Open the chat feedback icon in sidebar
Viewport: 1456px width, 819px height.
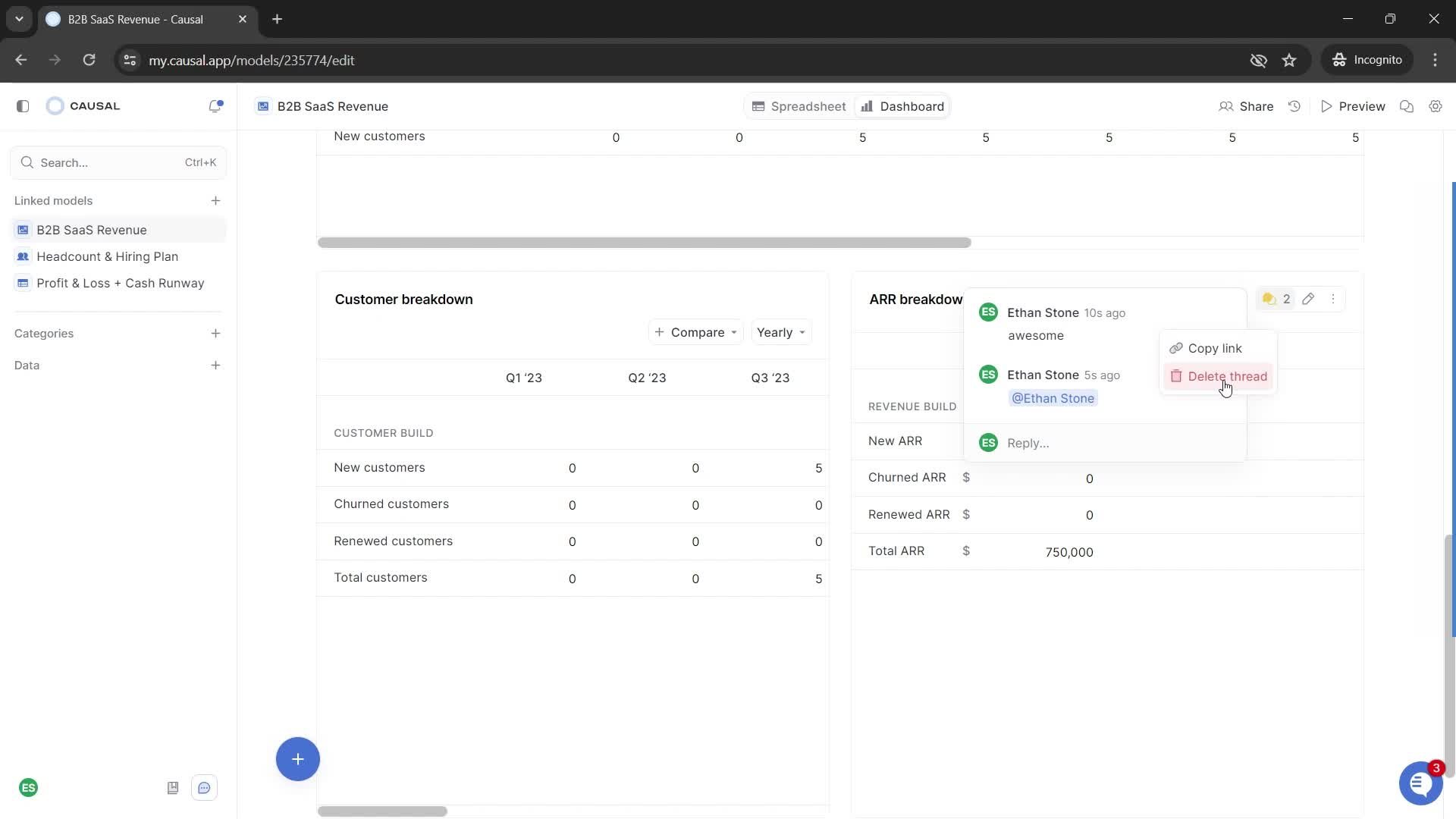click(205, 788)
